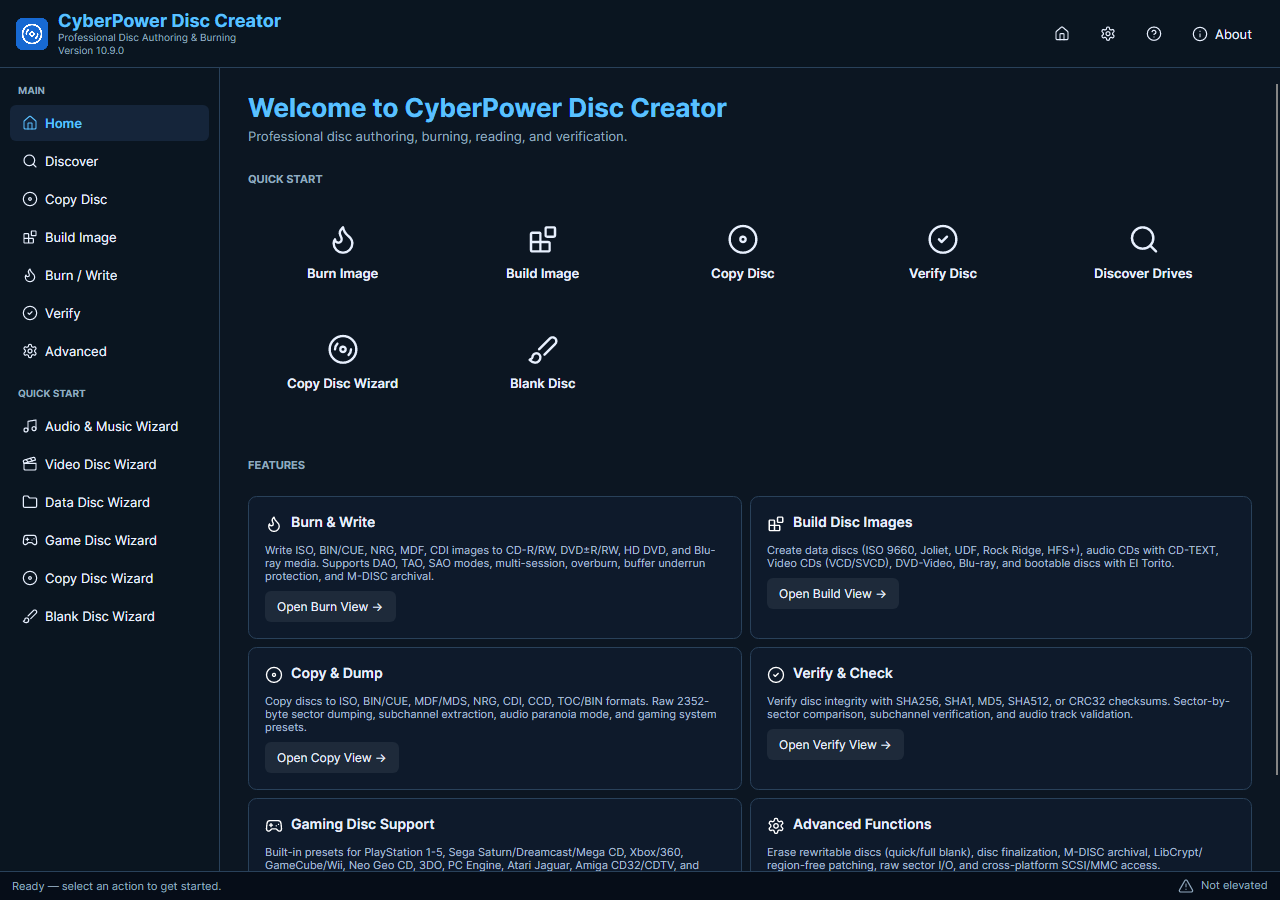
Task: Click the Build Disc Images card icon
Action: pos(776,523)
